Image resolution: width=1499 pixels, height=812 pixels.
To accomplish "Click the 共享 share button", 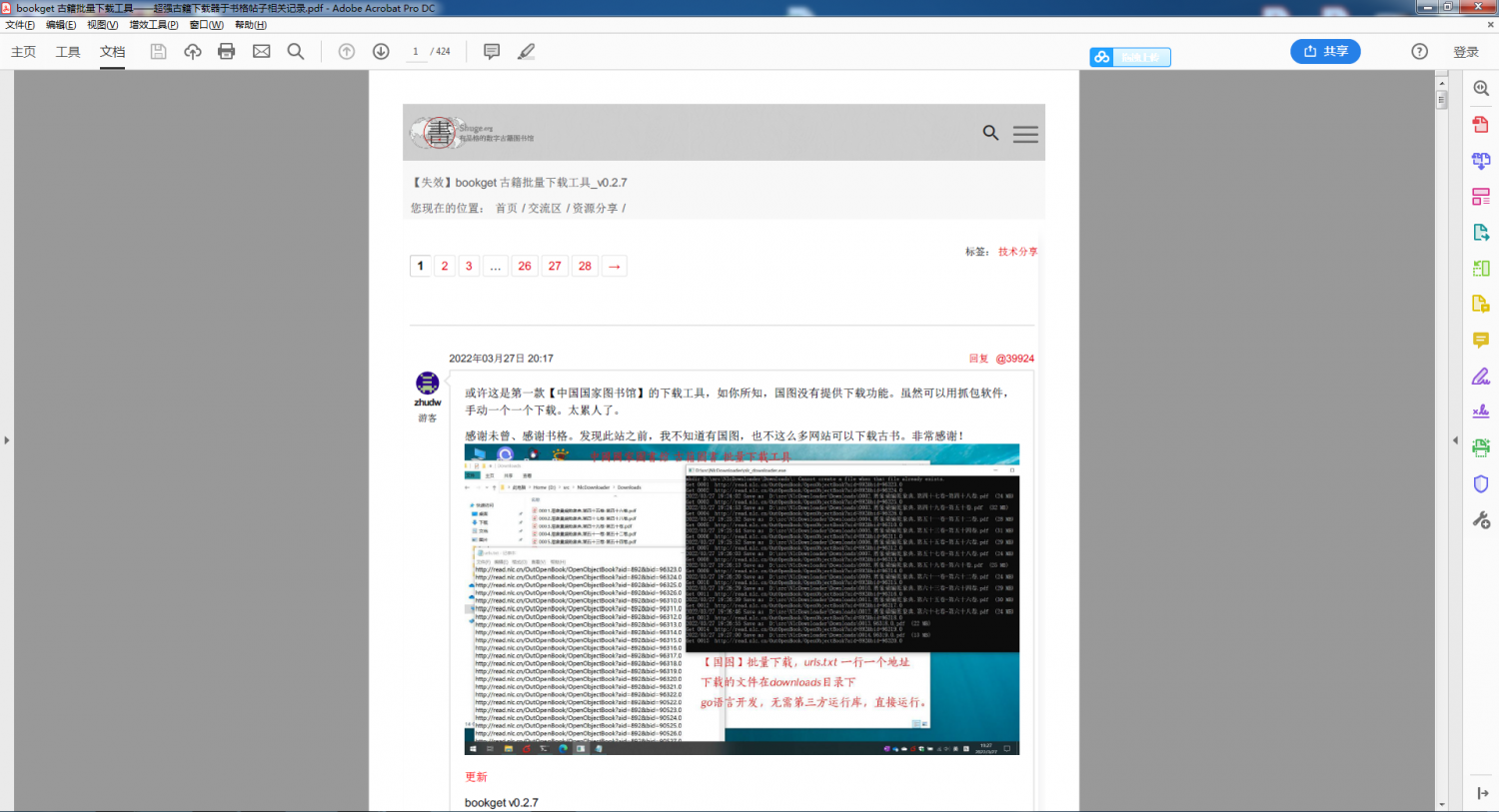I will 1325,50.
